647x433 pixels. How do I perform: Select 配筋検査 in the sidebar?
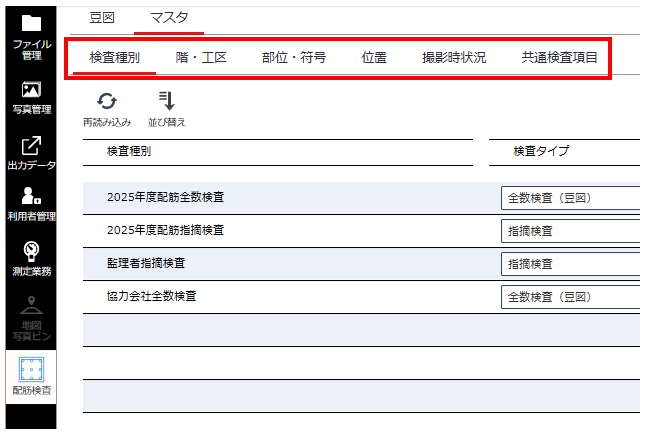coord(31,376)
